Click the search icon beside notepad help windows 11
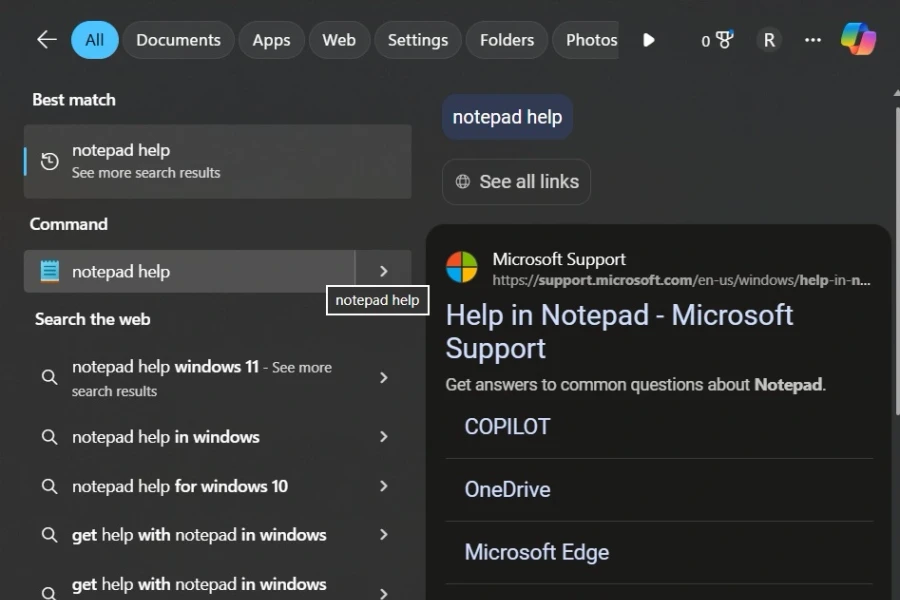 pos(50,377)
